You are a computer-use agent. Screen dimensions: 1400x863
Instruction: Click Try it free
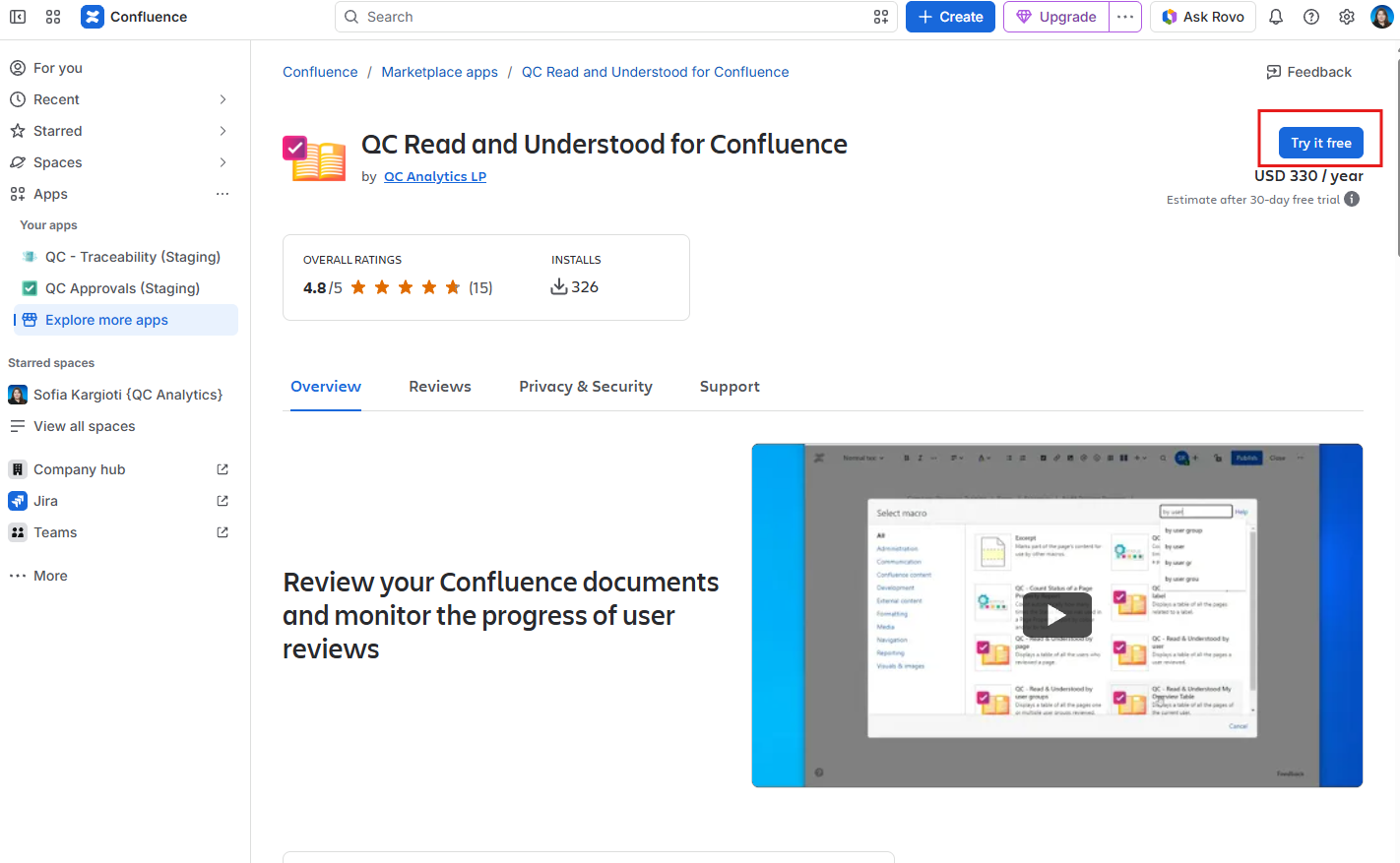tap(1321, 143)
